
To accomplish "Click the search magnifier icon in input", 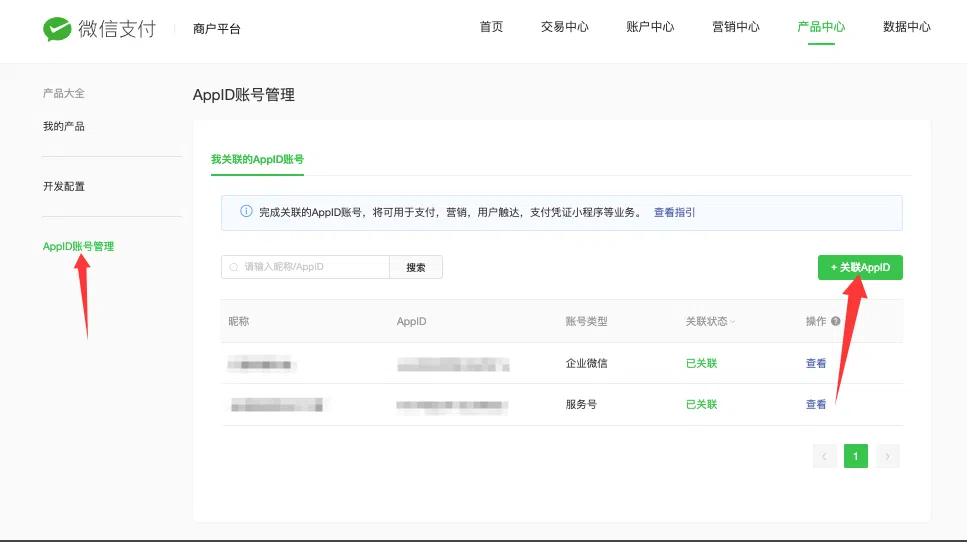I will coord(234,267).
